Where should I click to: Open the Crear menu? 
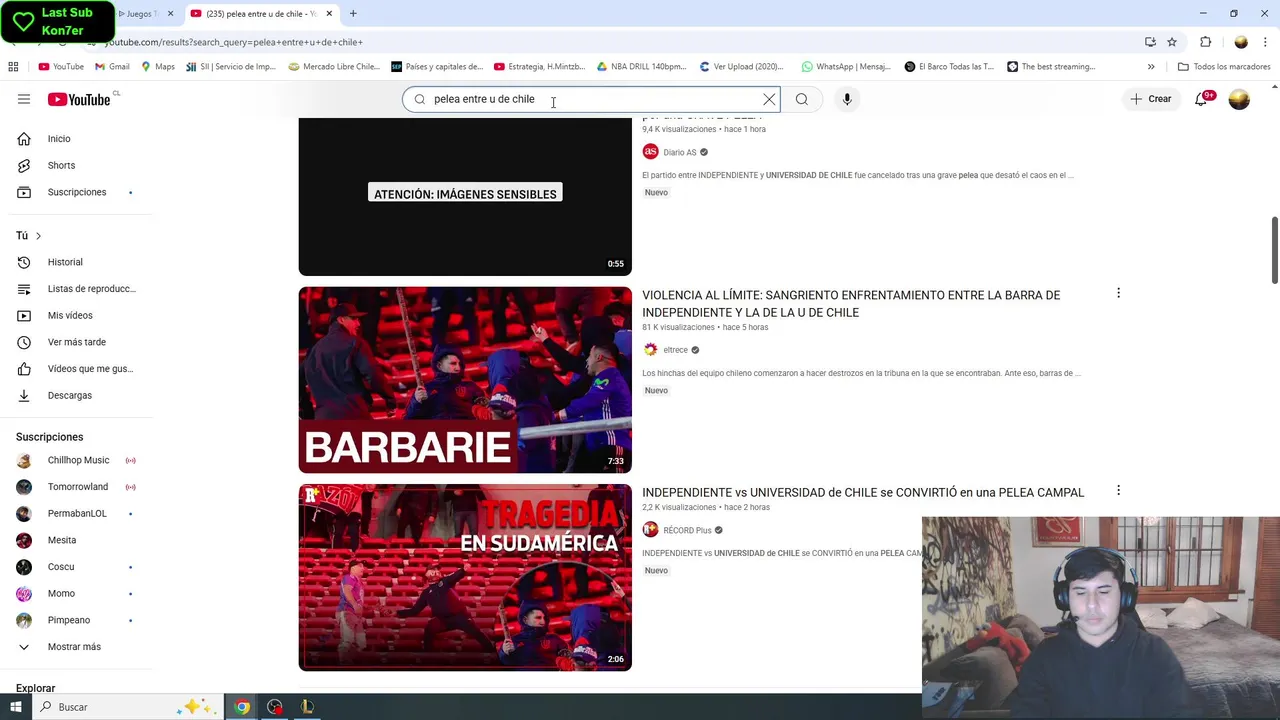[x=1151, y=99]
